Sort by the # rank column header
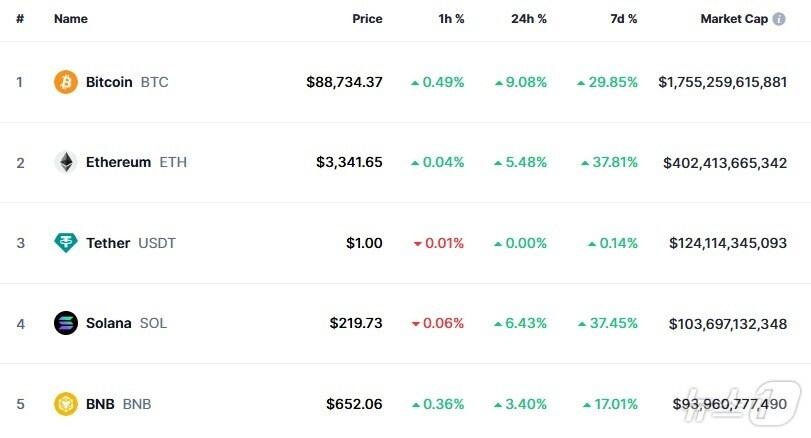The height and width of the screenshot is (438, 811). point(19,19)
